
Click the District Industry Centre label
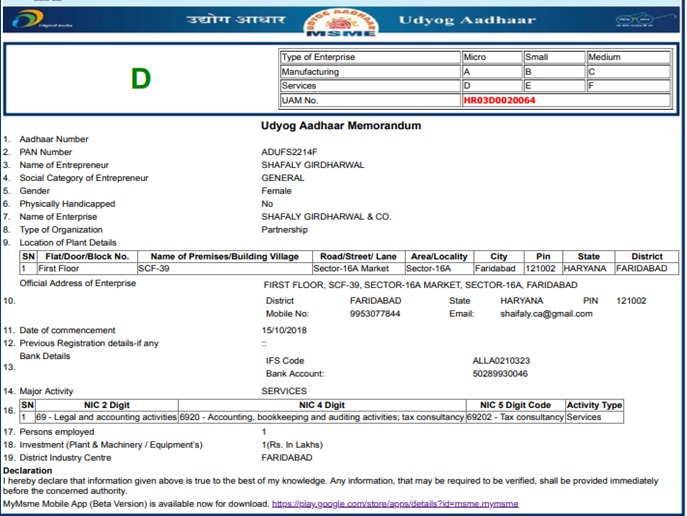click(x=65, y=458)
